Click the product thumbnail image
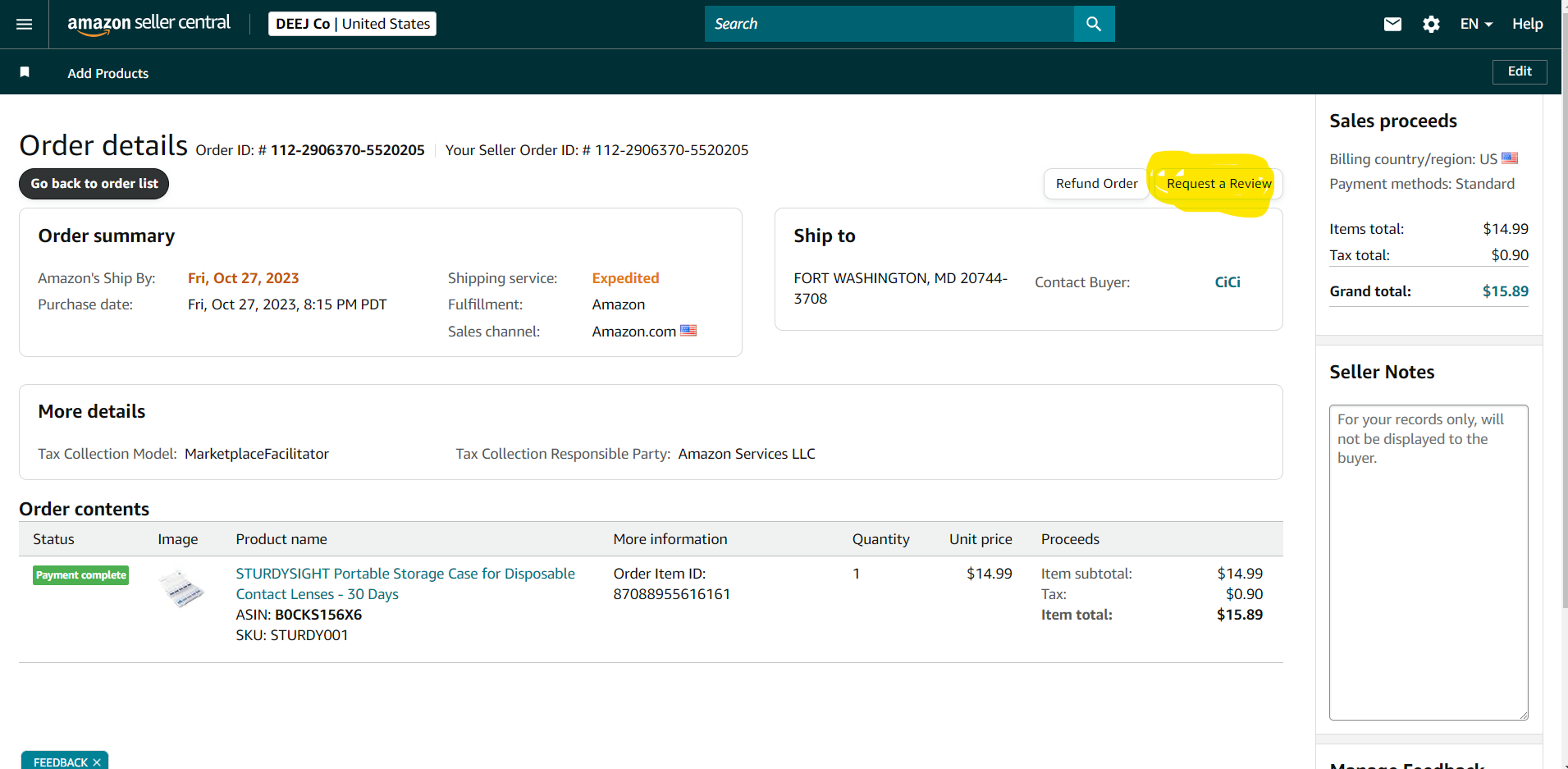Viewport: 1568px width, 769px height. 181,588
